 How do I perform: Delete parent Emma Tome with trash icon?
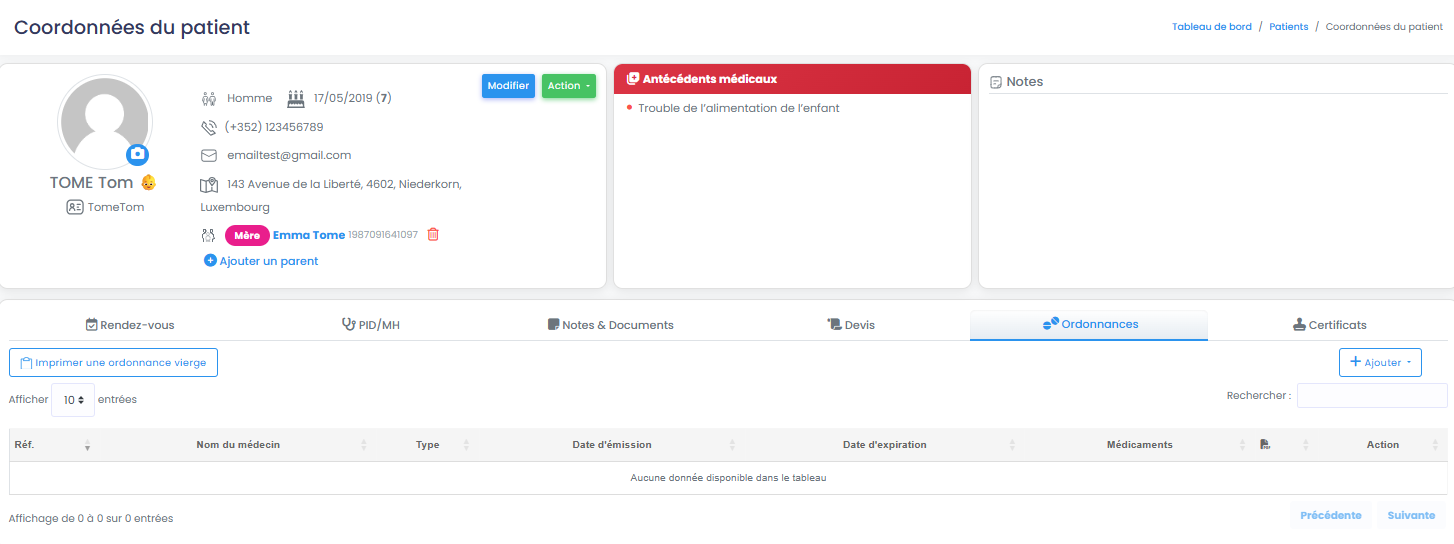[433, 234]
